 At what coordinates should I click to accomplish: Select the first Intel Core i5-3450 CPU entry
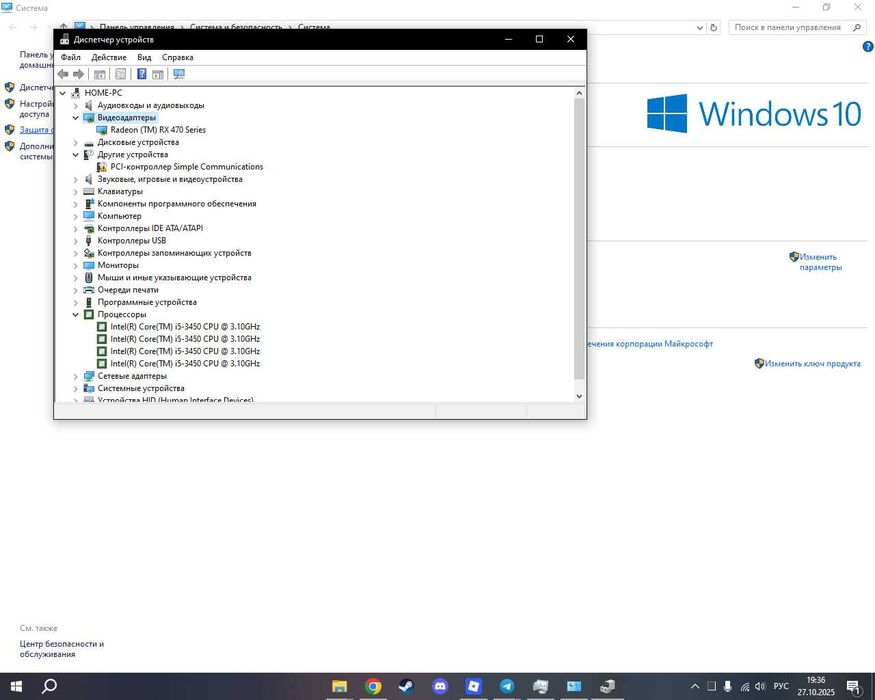[185, 327]
